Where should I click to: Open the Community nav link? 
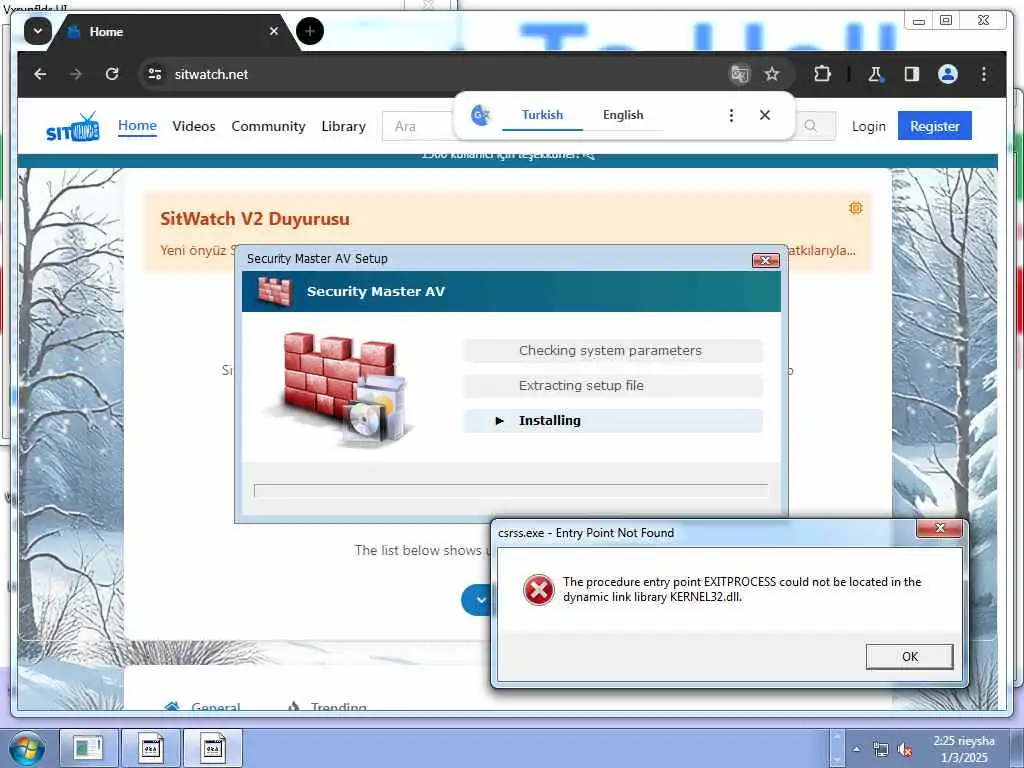268,126
